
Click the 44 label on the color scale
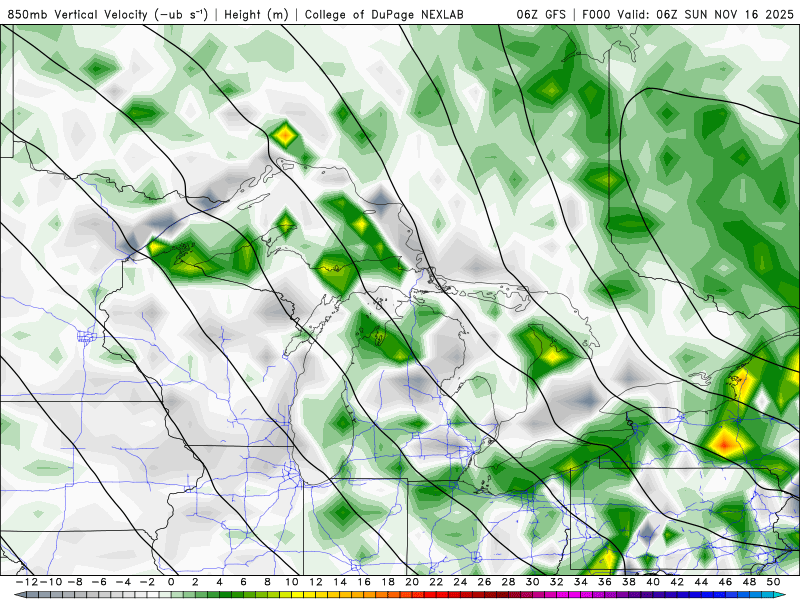(x=701, y=582)
